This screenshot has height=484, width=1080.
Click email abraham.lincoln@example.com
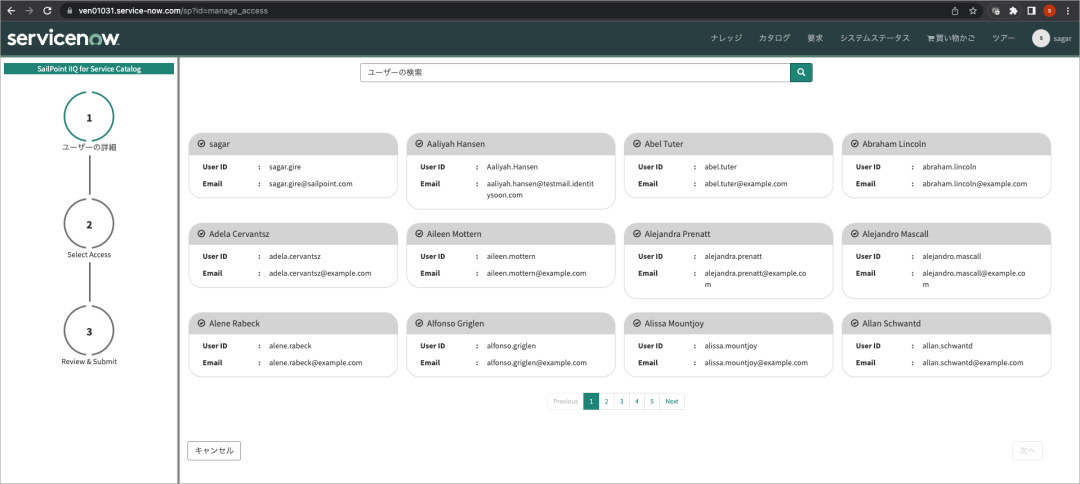(x=975, y=184)
